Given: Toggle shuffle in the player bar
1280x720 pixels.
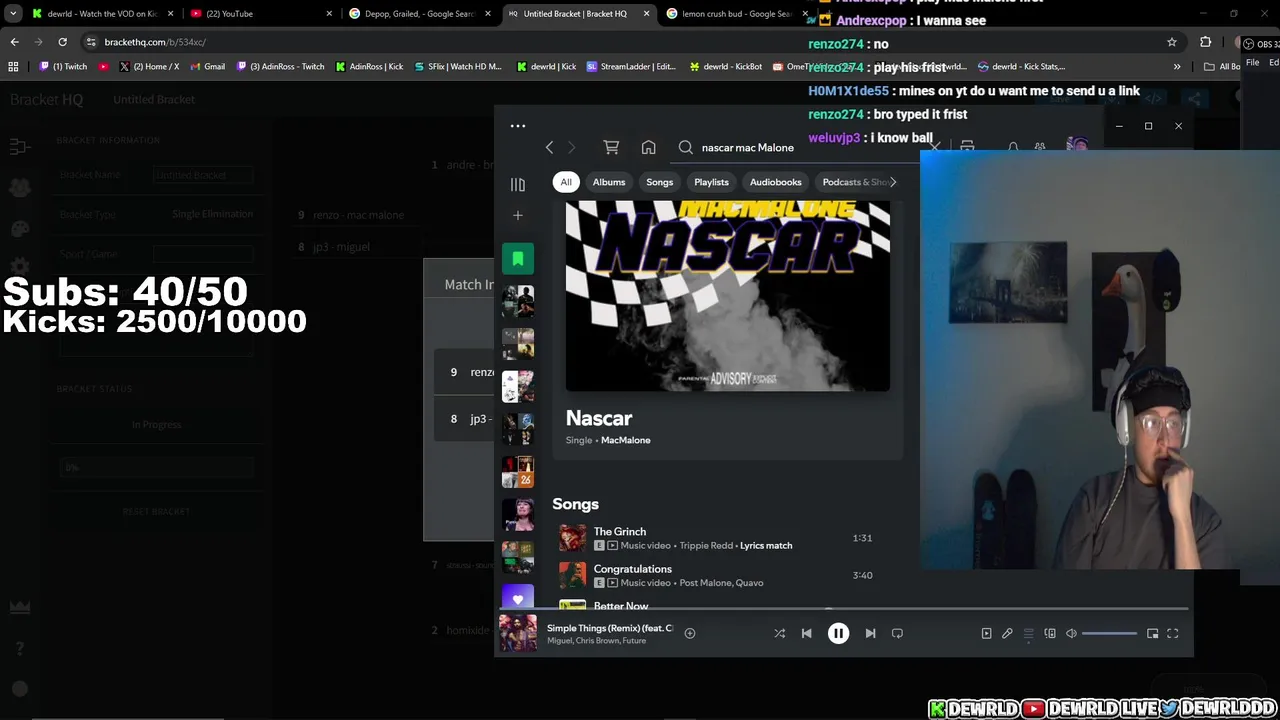Looking at the screenshot, I should click(x=779, y=633).
